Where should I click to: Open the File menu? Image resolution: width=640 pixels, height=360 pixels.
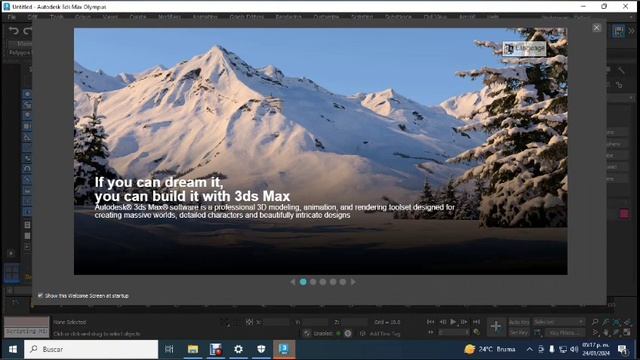tap(11, 17)
